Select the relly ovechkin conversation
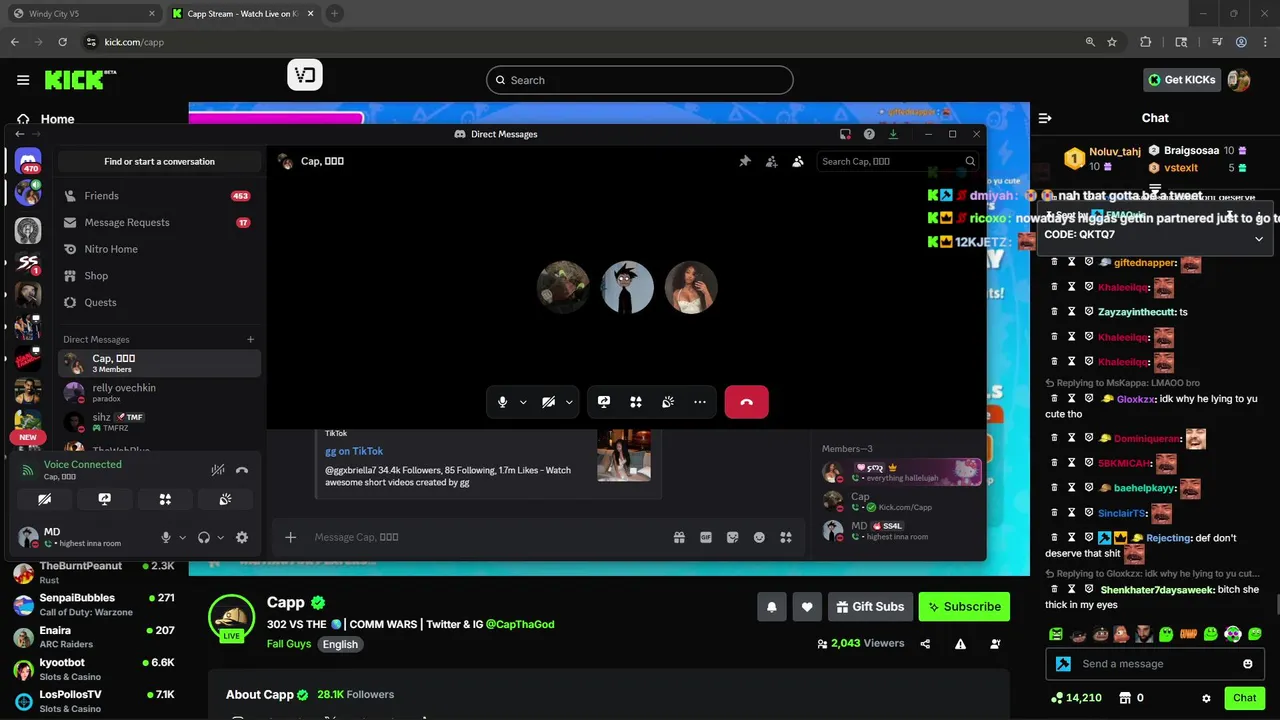Viewport: 1280px width, 720px height. [x=159, y=392]
